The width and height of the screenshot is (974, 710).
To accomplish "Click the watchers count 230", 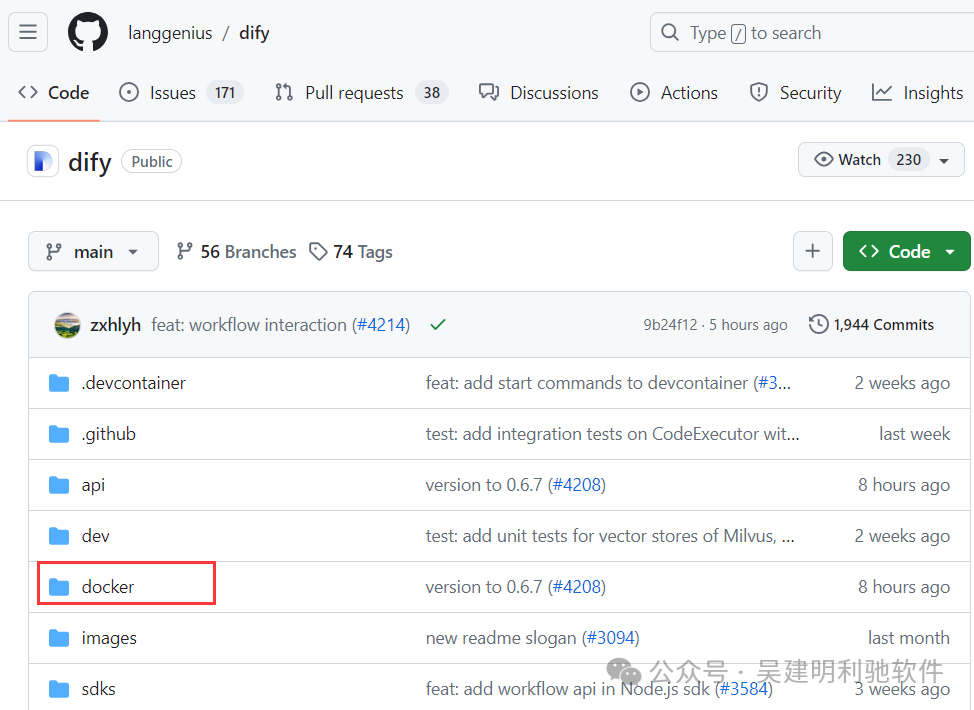I will (x=908, y=160).
